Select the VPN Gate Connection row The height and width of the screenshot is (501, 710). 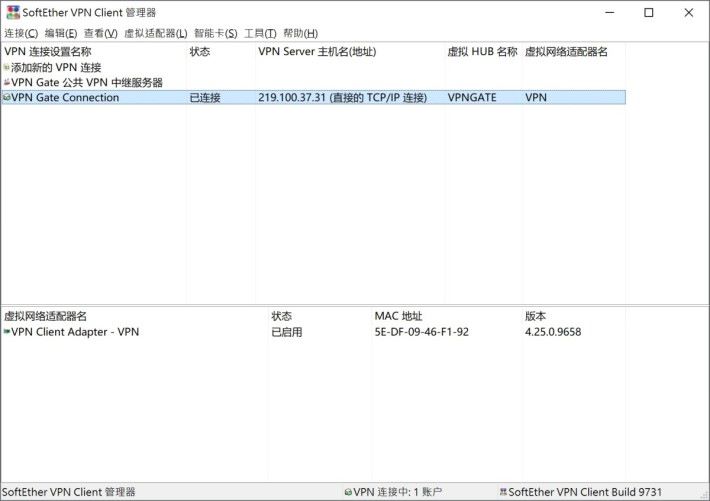point(313,97)
